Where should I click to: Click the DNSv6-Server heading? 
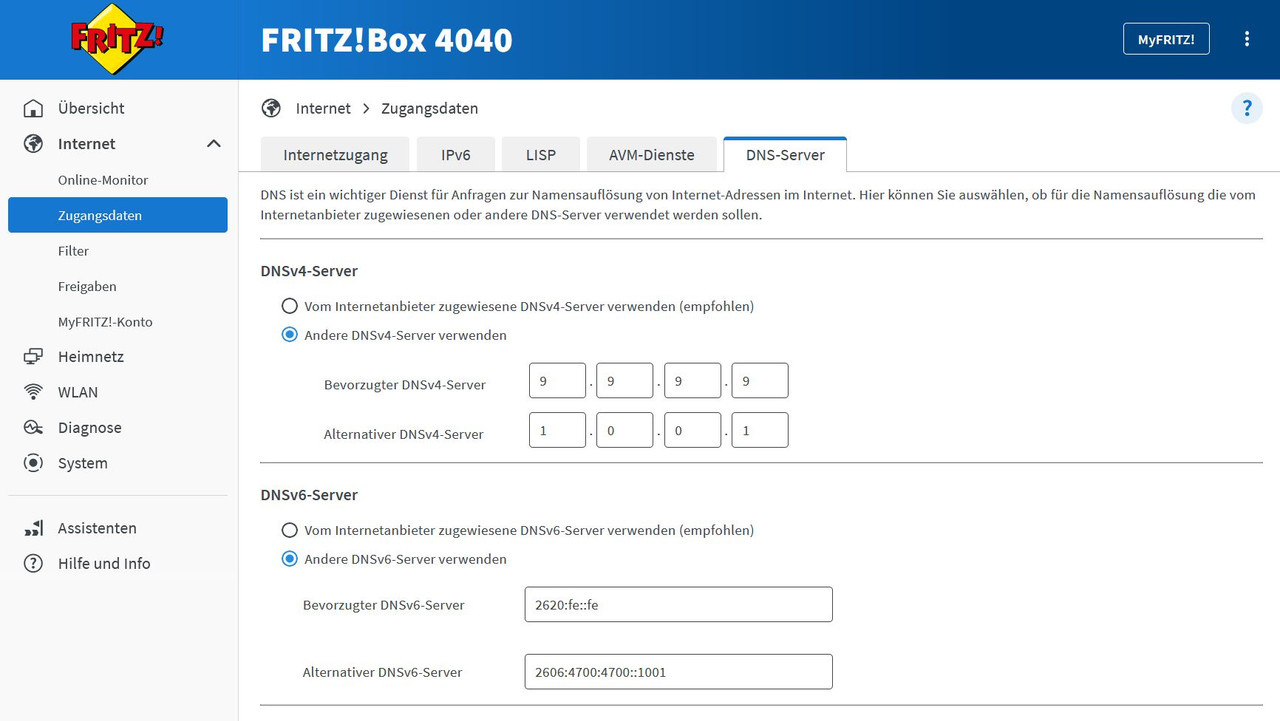click(309, 495)
